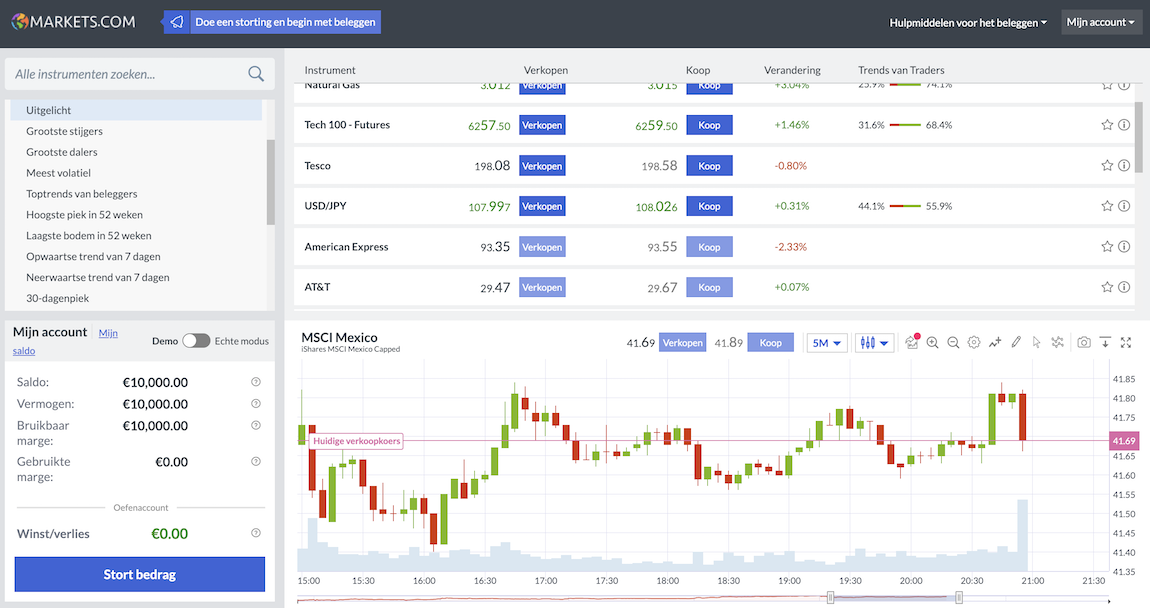1150x608 pixels.
Task: Open the chart price alert icon
Action: 912,342
